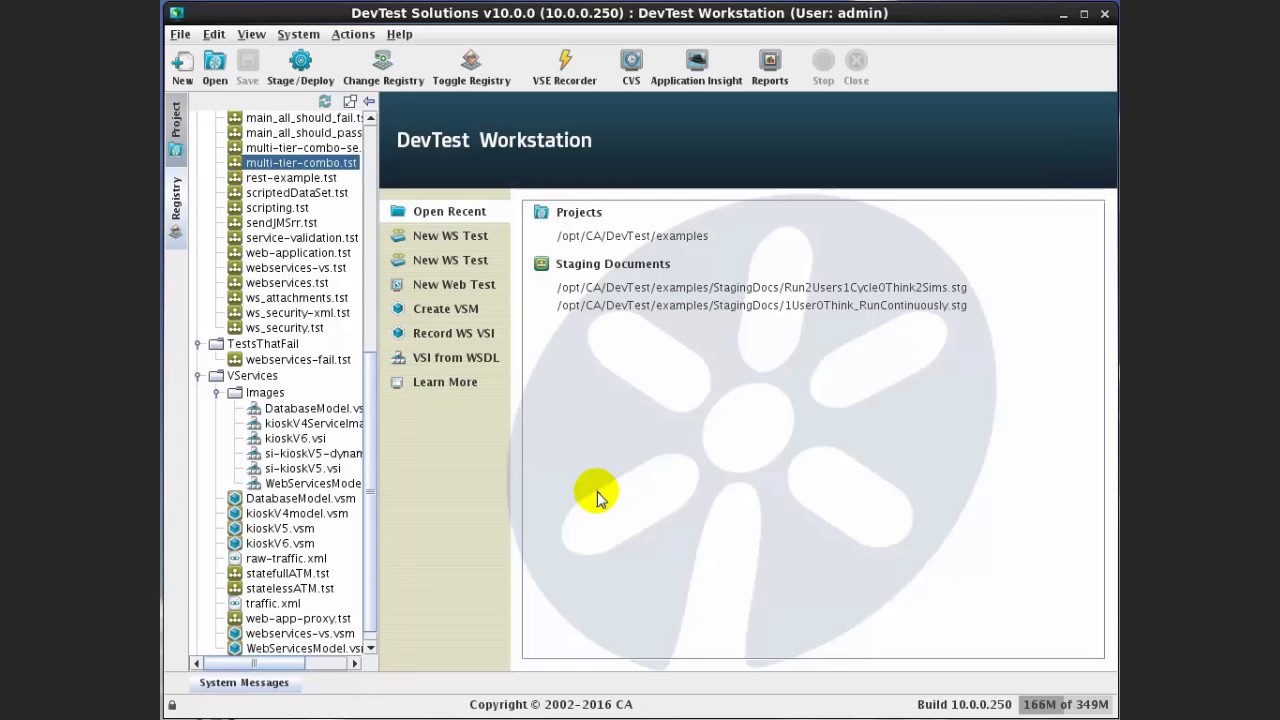This screenshot has width=1280, height=720.
Task: Open the 1User0Think_RunContinuously.stg staging doc
Action: (x=762, y=306)
